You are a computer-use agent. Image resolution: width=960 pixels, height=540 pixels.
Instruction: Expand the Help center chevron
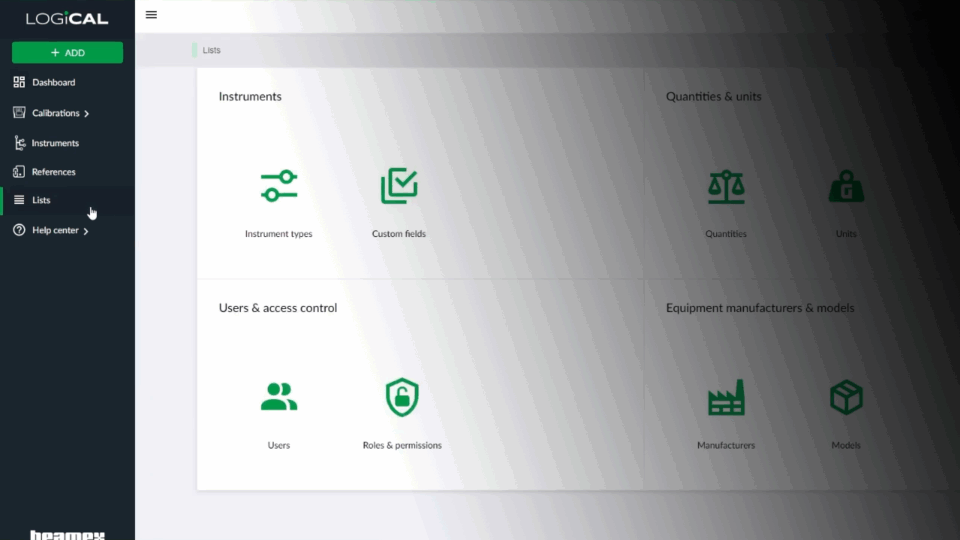tap(86, 231)
